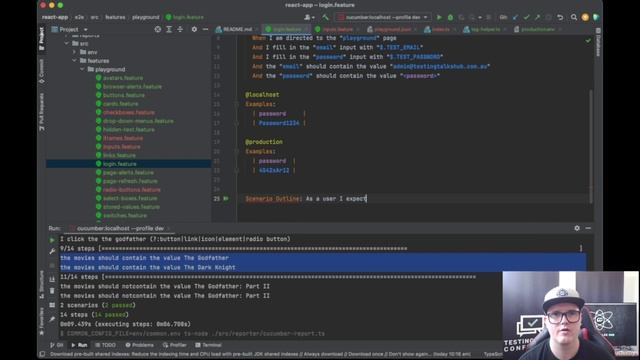Open the Git tab in bottom bar
Image resolution: width=640 pixels, height=360 pixels.
57,345
